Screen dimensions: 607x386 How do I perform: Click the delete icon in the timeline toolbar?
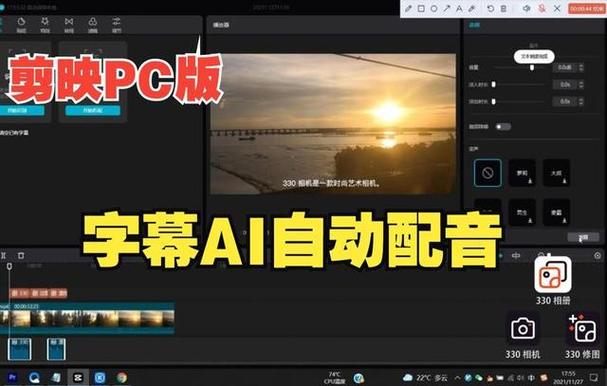[21, 256]
